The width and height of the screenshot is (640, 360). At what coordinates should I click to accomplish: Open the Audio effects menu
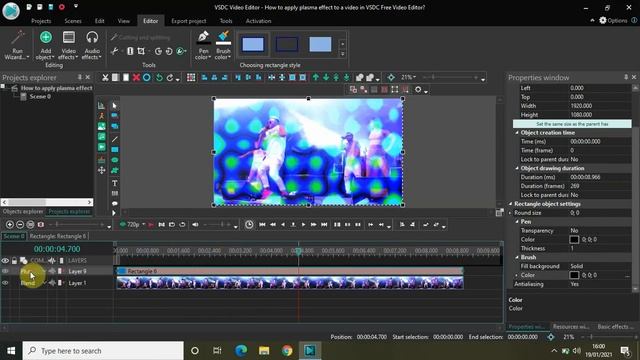(x=92, y=45)
